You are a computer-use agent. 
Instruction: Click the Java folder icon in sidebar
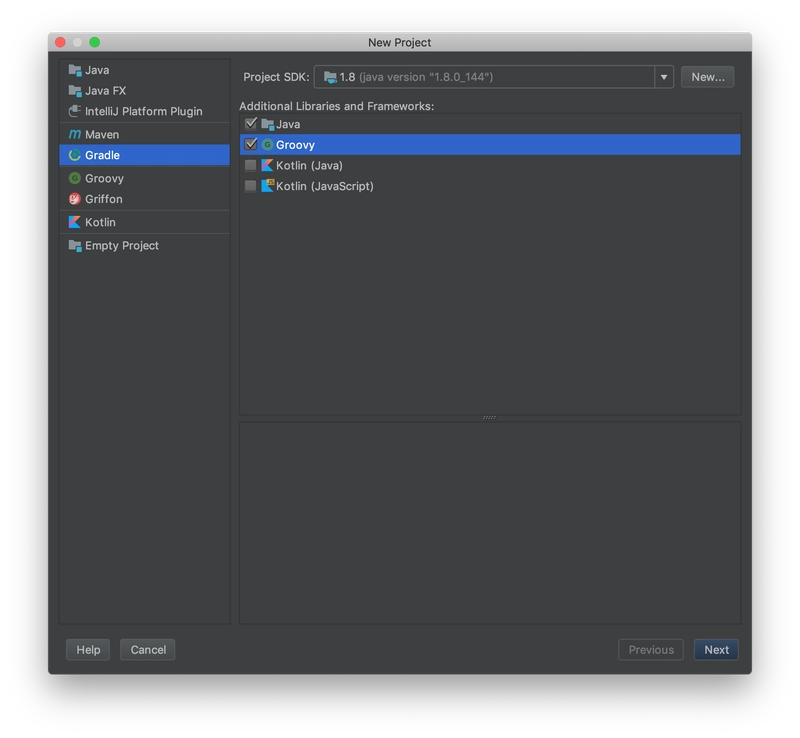[75, 70]
